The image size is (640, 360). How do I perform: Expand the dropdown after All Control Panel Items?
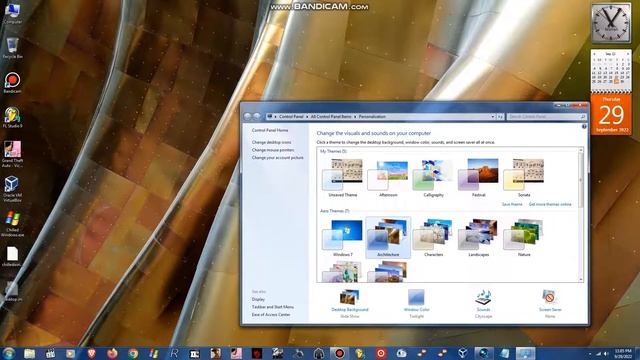(x=355, y=117)
